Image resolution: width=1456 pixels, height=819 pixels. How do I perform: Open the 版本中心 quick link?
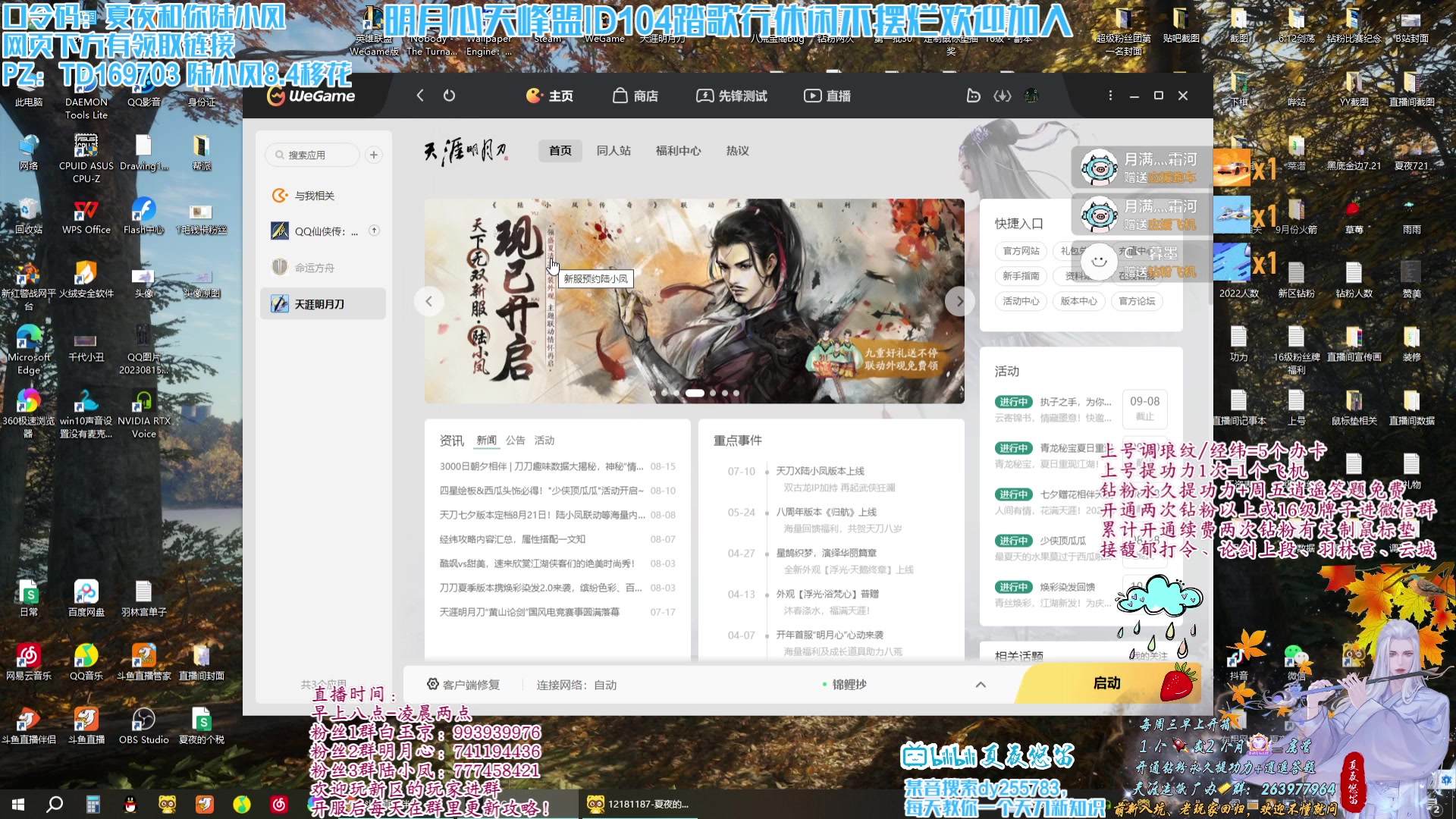1078,301
